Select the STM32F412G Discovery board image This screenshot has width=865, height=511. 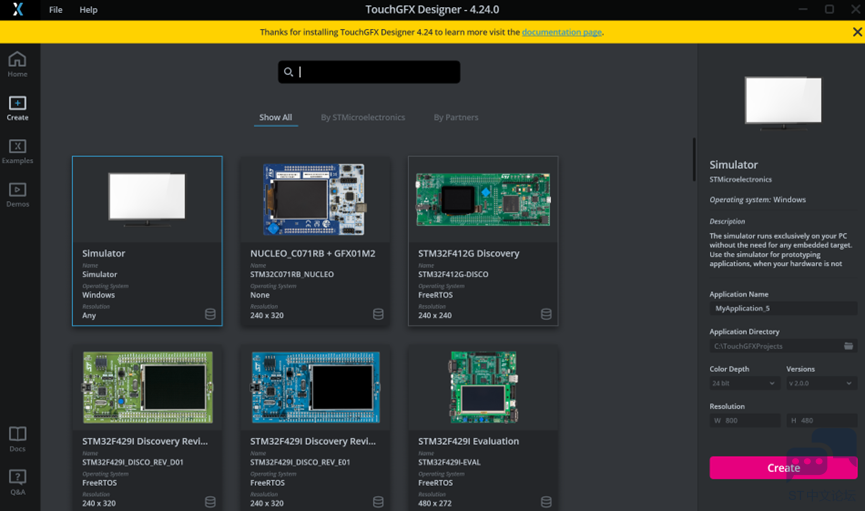tap(483, 199)
